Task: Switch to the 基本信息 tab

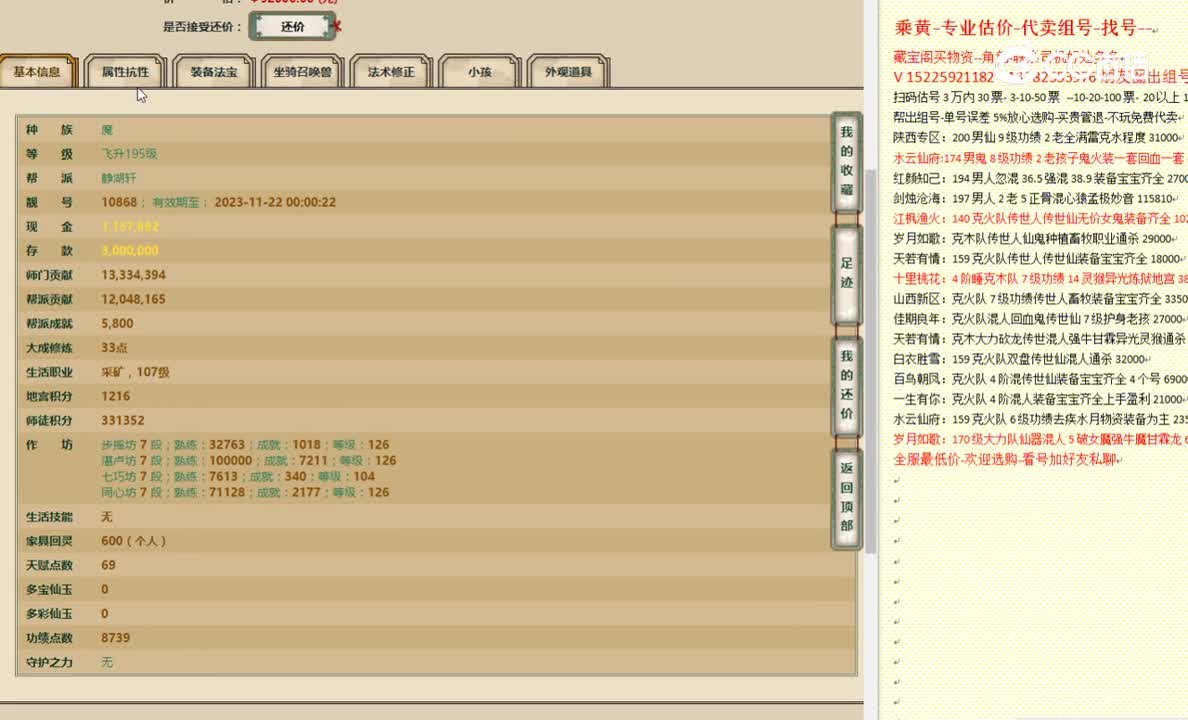Action: pyautogui.click(x=37, y=72)
